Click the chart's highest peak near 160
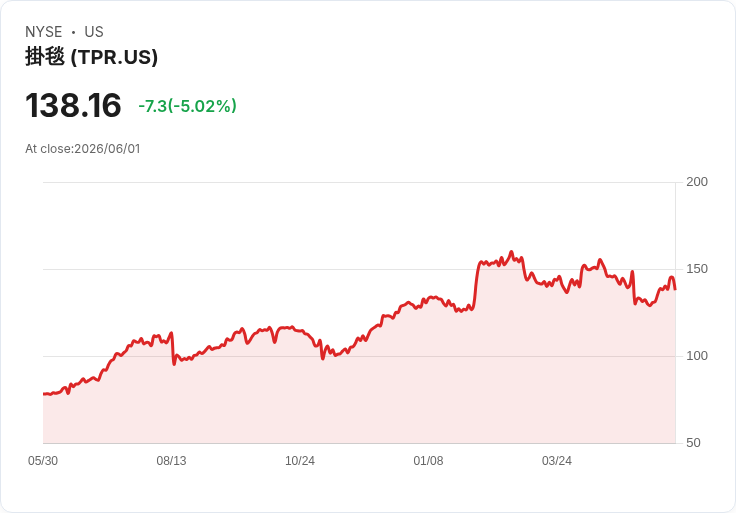This screenshot has width=736, height=513. pyautogui.click(x=512, y=252)
